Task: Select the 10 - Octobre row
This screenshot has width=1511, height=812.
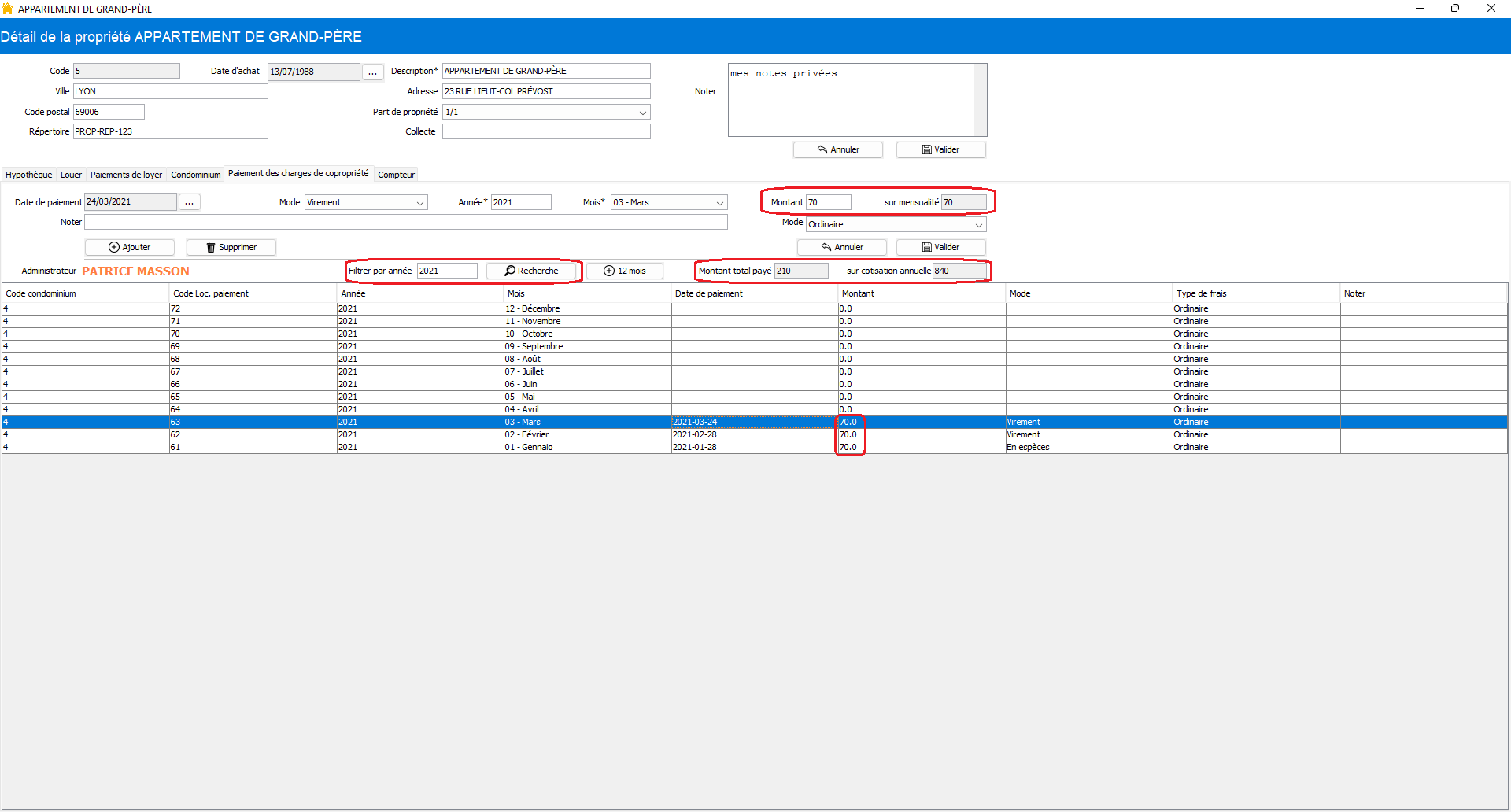Action: coord(755,334)
